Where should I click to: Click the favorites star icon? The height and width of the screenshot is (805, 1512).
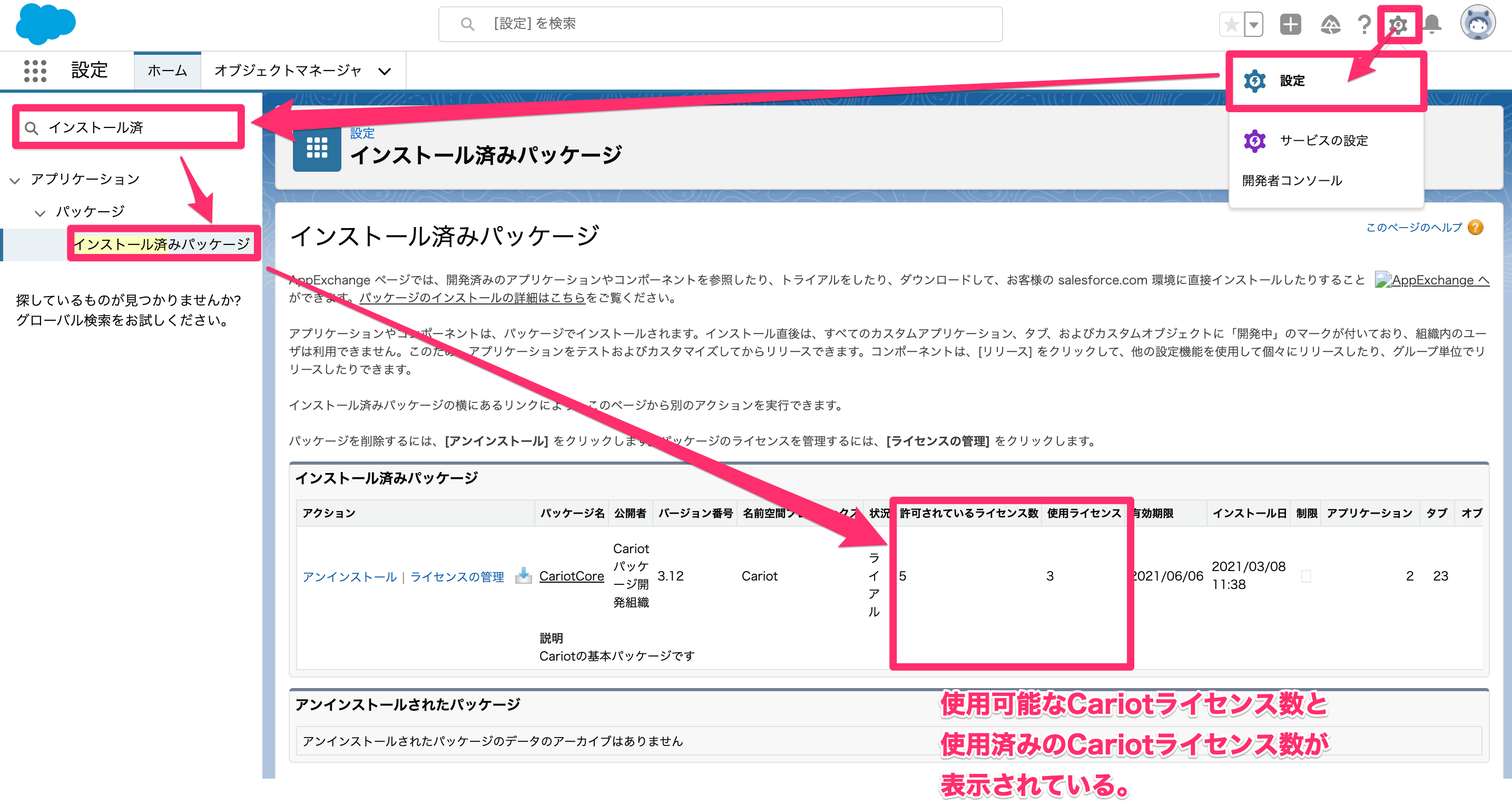pyautogui.click(x=1231, y=25)
